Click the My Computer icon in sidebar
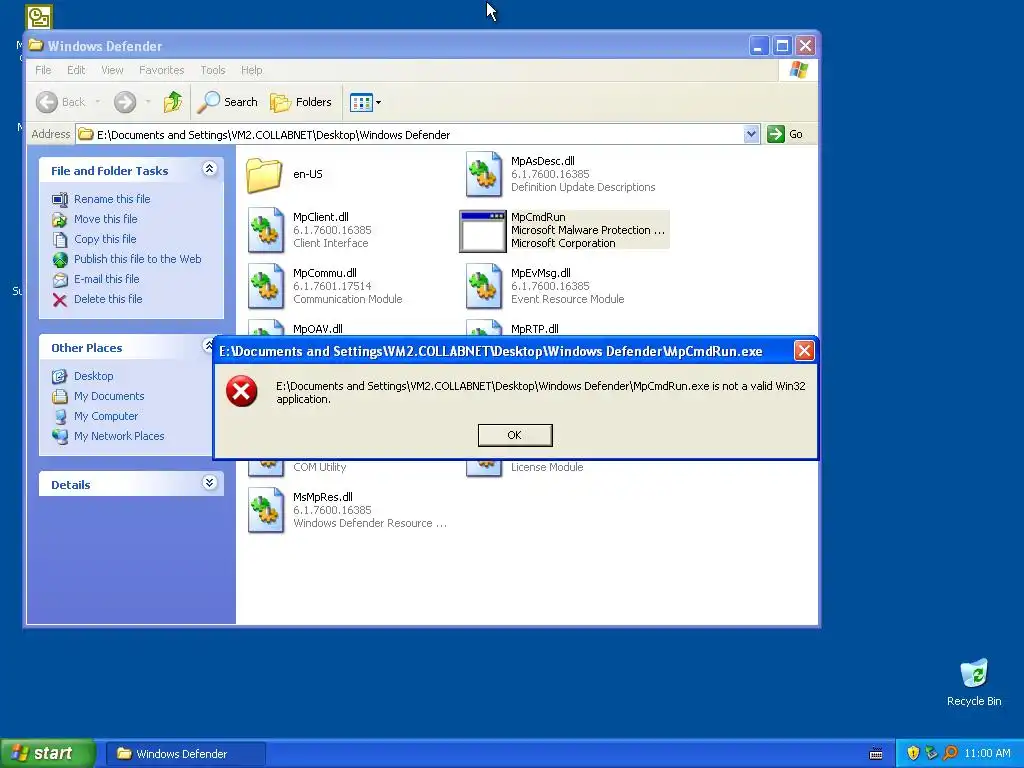Screen dimensions: 1024x768 60,417
